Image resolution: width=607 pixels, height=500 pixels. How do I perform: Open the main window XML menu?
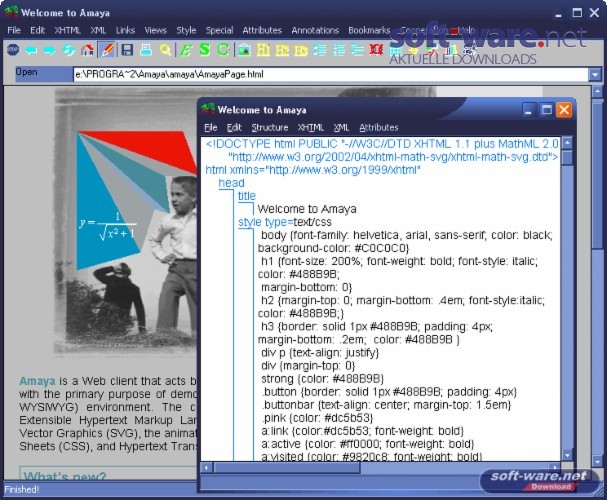tap(98, 30)
